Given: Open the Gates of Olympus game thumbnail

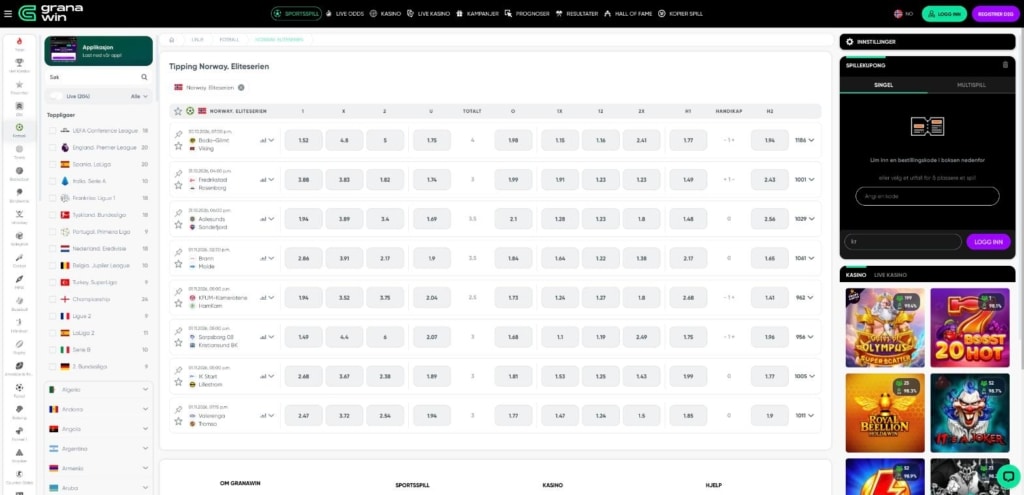Looking at the screenshot, I should [x=885, y=328].
